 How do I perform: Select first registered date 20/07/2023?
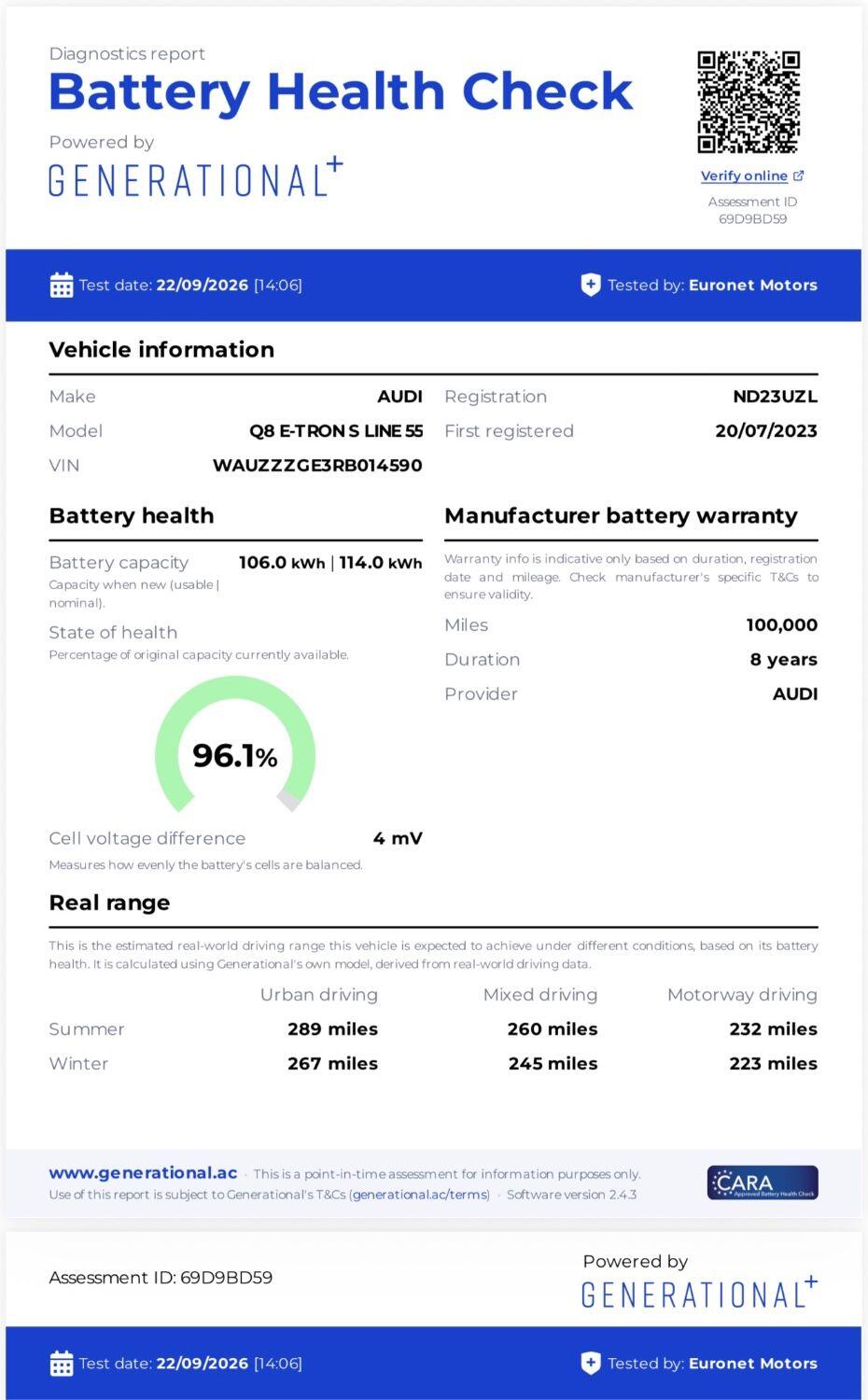(x=766, y=431)
